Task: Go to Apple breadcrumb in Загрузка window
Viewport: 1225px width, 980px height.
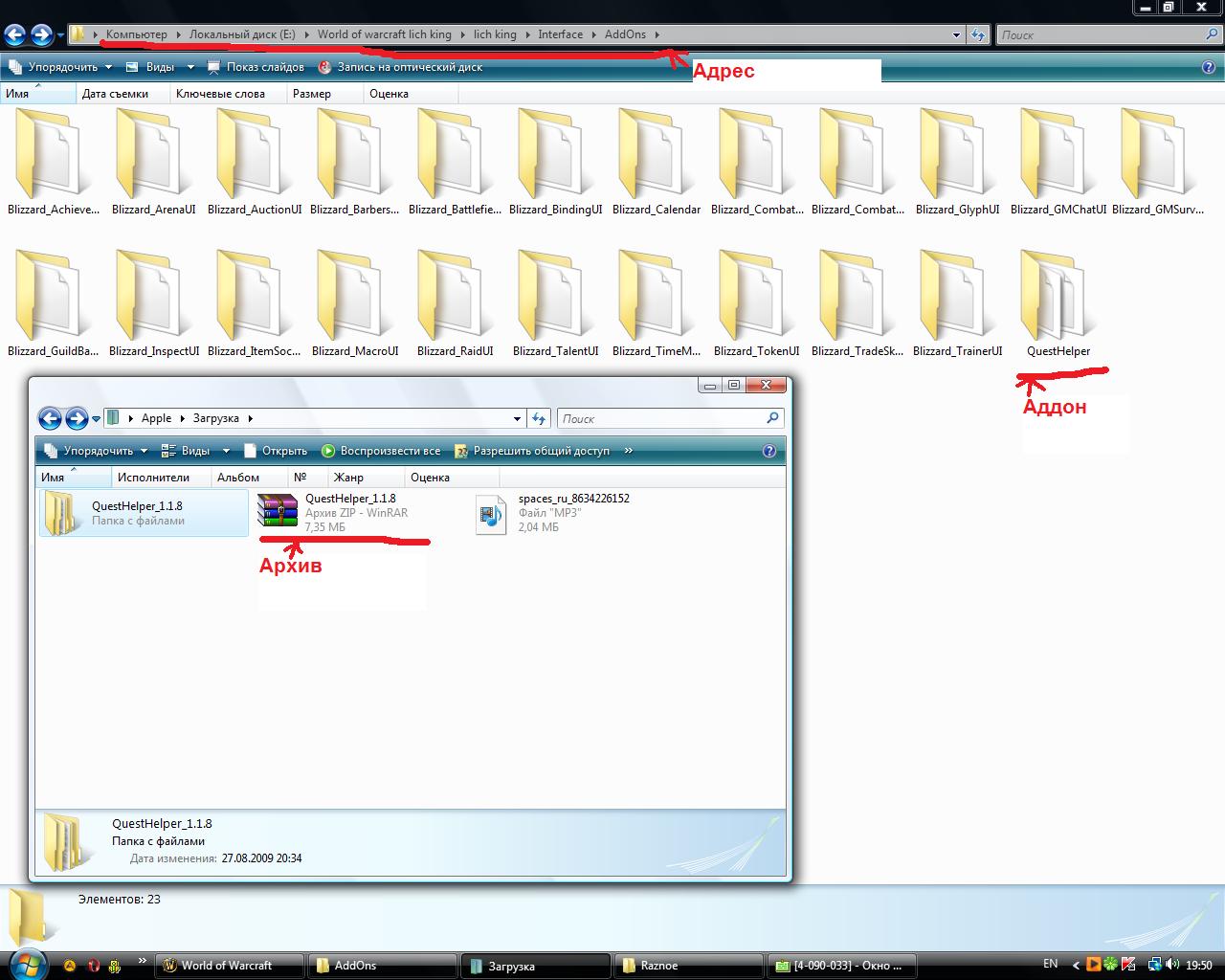Action: 156,418
